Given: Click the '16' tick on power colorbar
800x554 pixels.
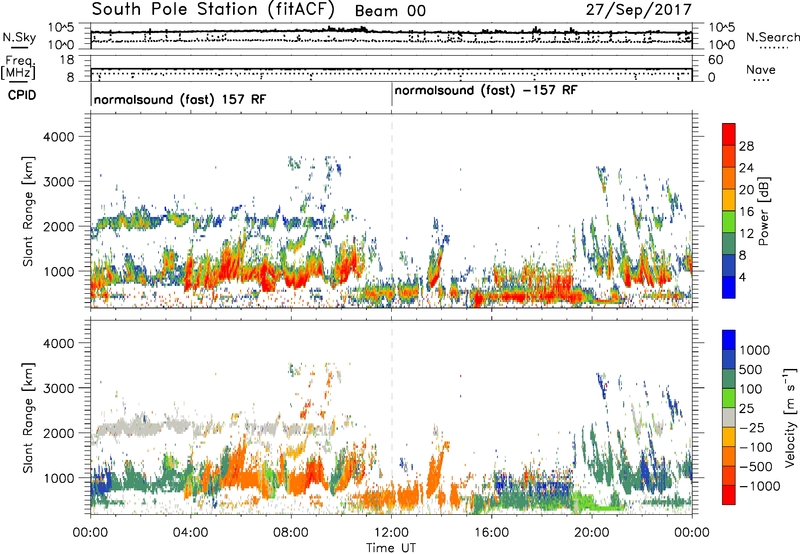Looking at the screenshot, I should tap(746, 212).
